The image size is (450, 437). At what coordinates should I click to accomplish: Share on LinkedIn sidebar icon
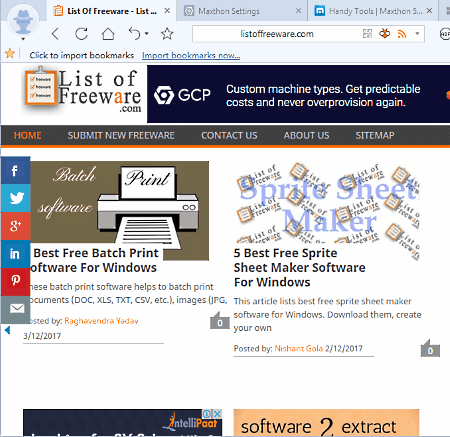point(15,254)
